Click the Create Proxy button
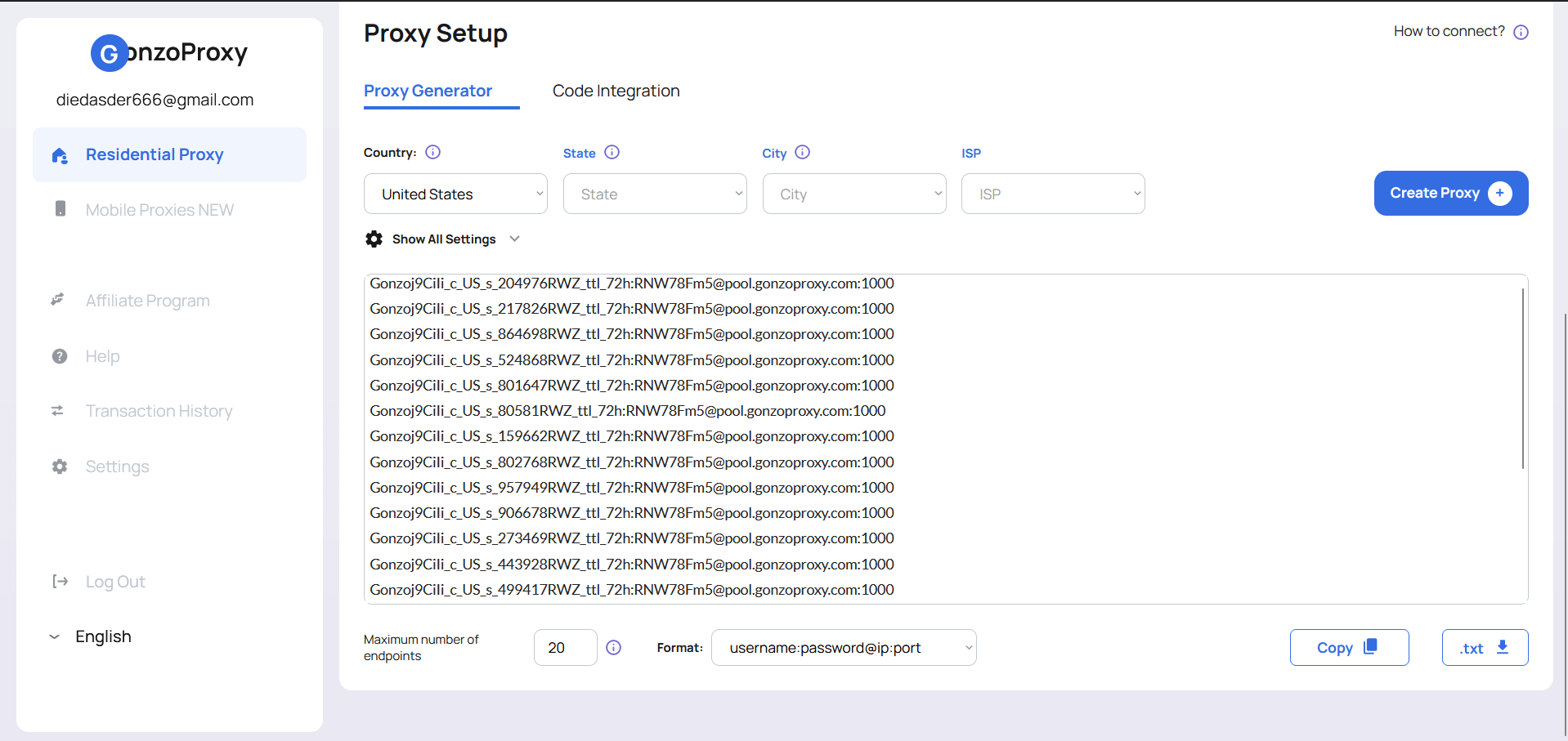 click(x=1451, y=193)
